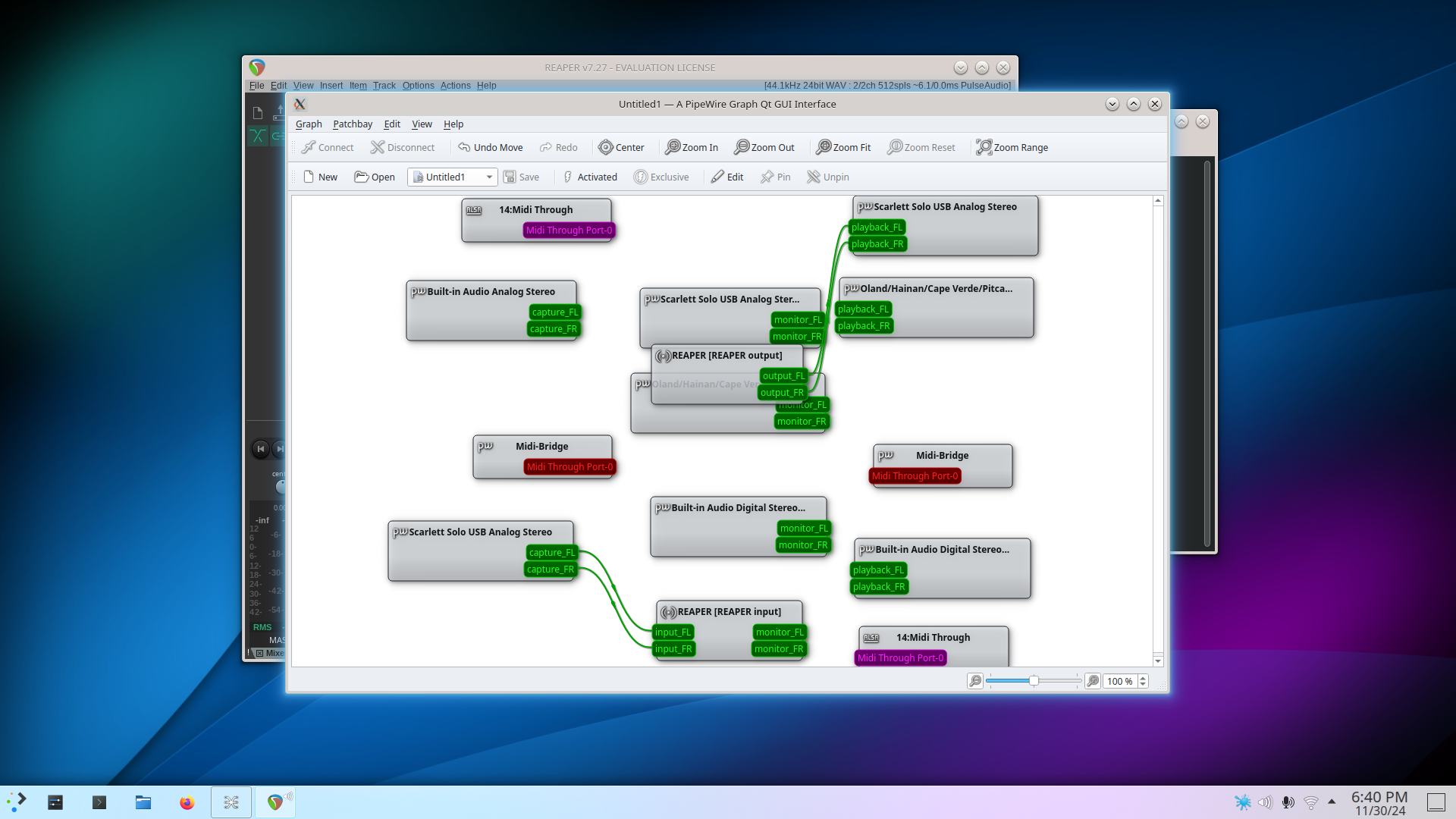This screenshot has height=819, width=1456.
Task: Open the REAPER Options menu
Action: 419,86
